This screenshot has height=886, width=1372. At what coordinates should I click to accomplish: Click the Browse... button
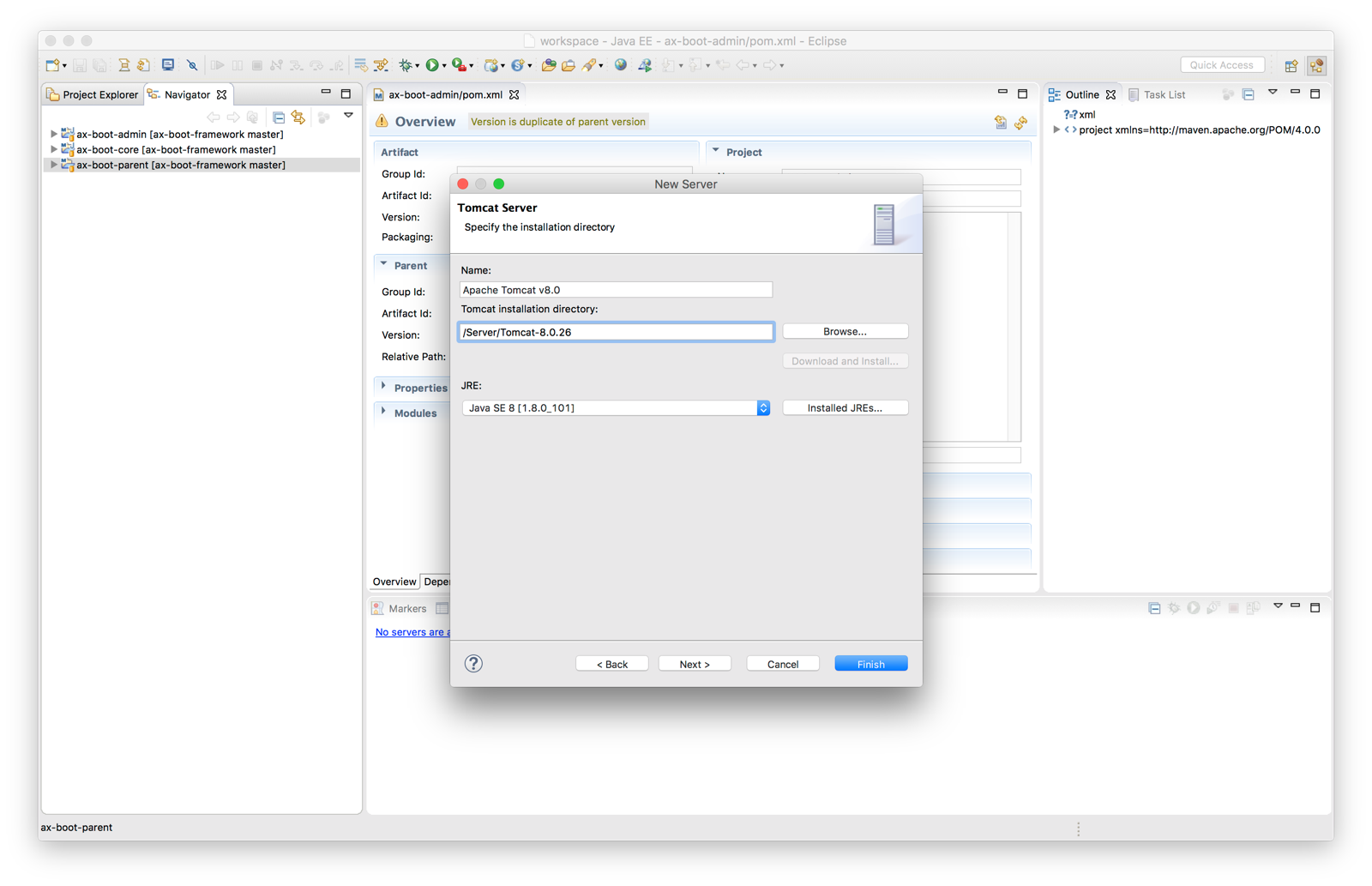(845, 331)
